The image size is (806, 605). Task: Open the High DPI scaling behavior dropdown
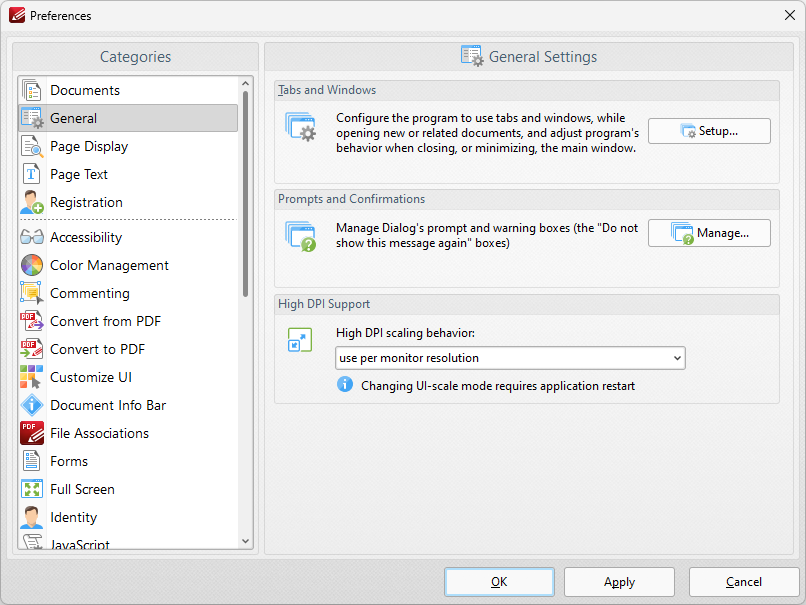(510, 358)
